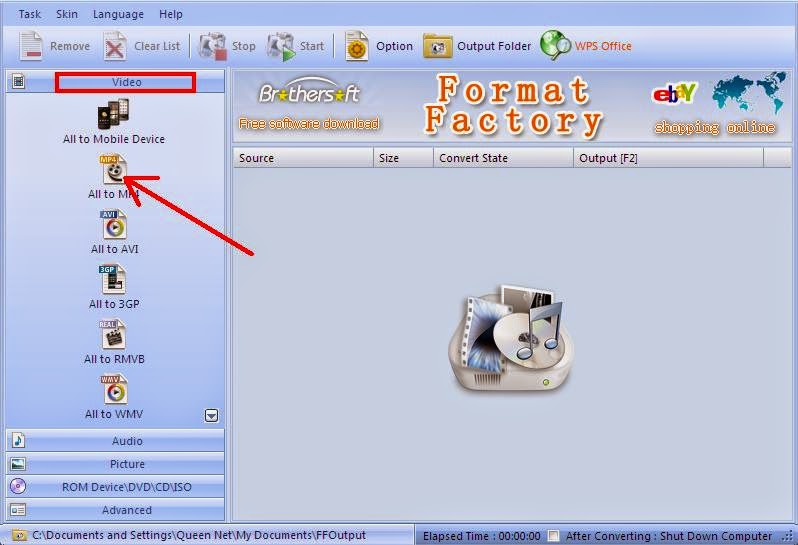Expand the Audio category panel
This screenshot has height=545, width=798.
click(x=115, y=441)
